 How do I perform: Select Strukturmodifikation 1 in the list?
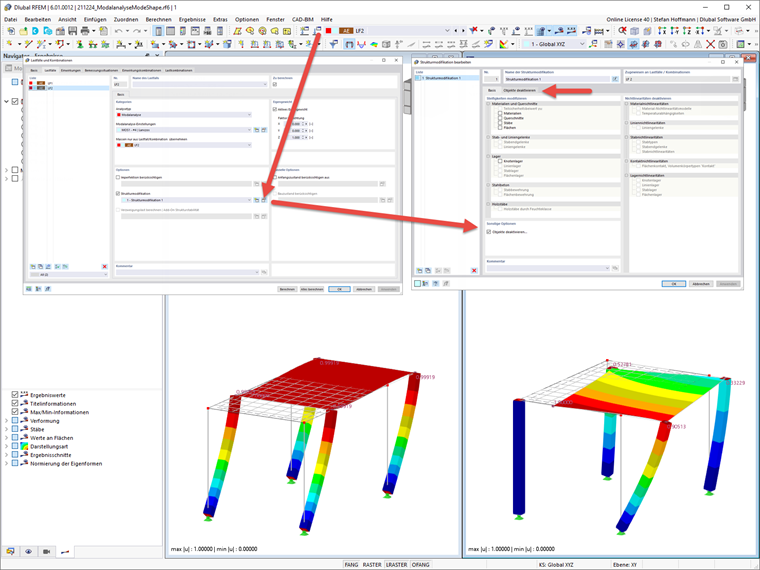[447, 78]
